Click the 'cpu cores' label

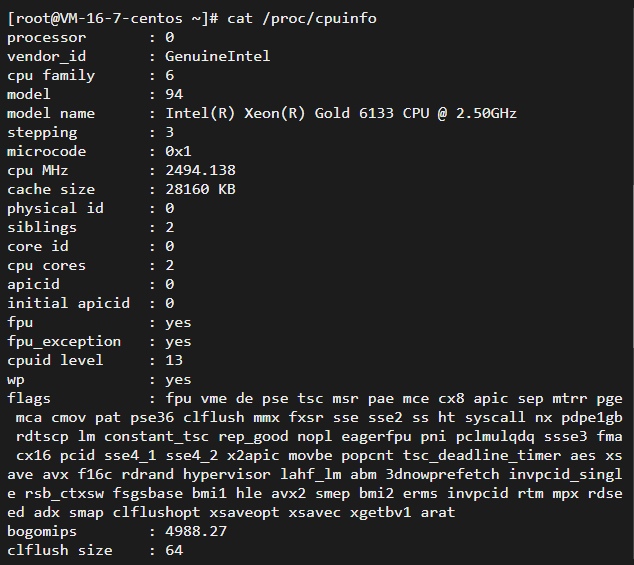pyautogui.click(x=46, y=265)
